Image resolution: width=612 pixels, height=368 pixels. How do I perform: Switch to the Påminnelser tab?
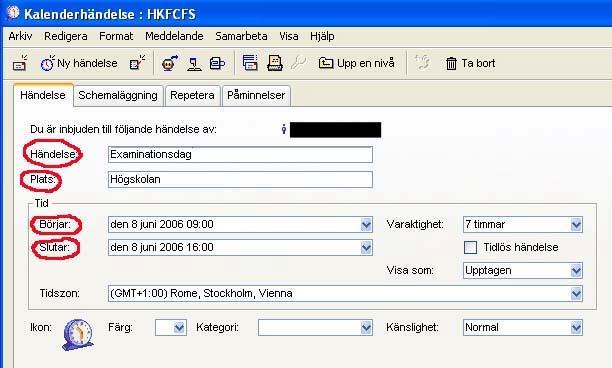(256, 96)
